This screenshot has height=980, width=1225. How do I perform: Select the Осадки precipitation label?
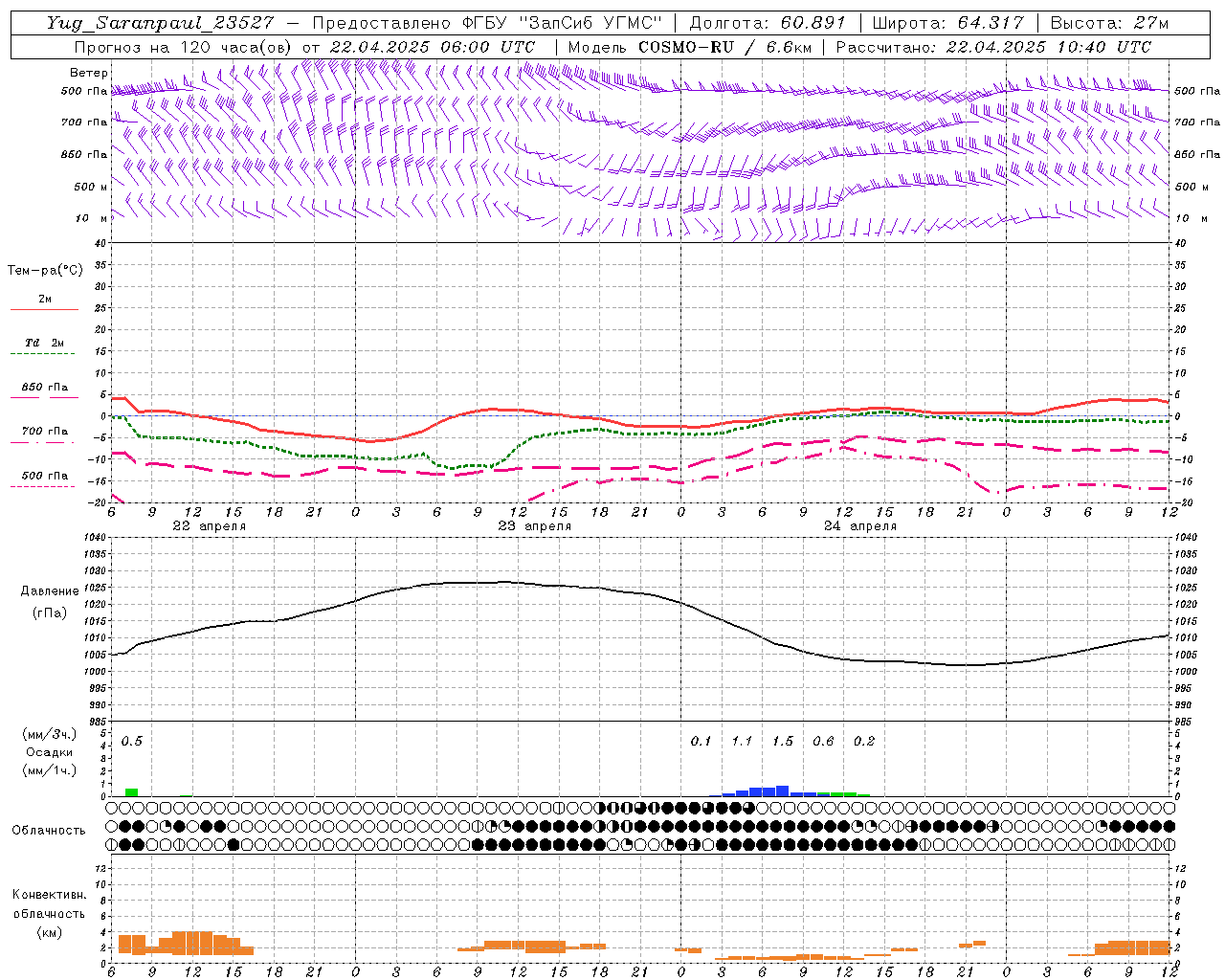click(x=49, y=752)
